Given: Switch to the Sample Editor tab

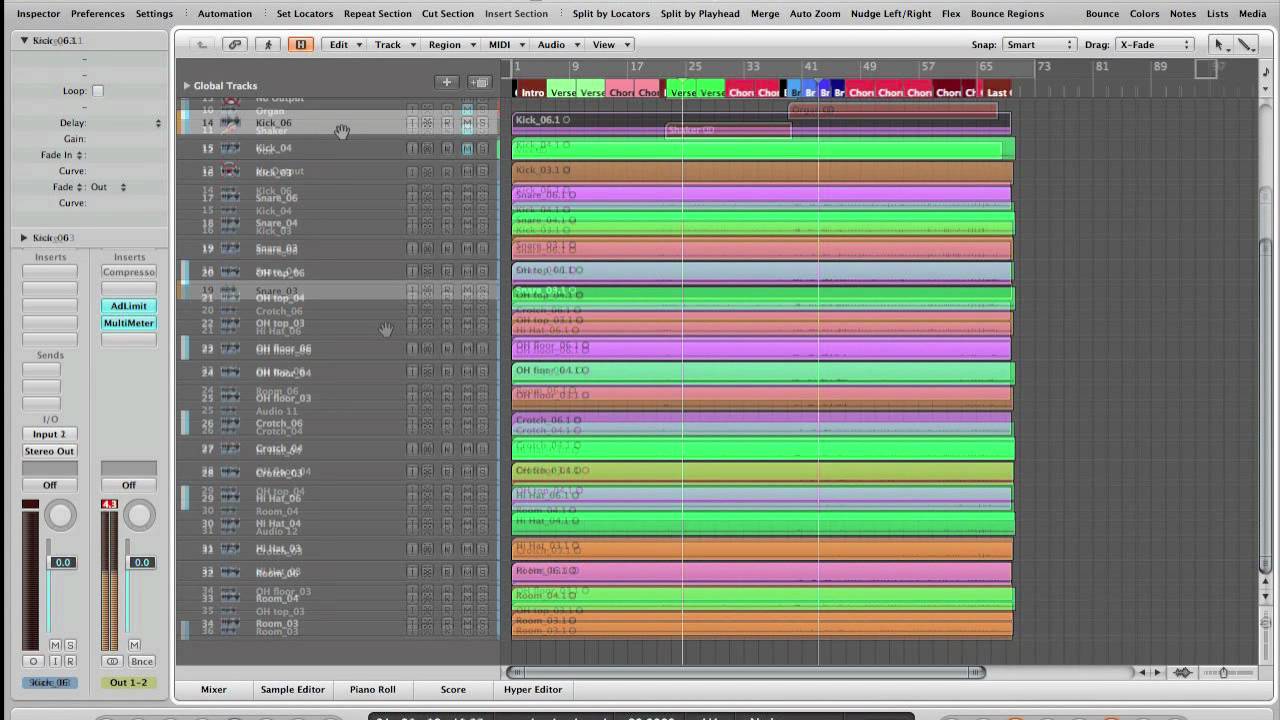Looking at the screenshot, I should (292, 689).
